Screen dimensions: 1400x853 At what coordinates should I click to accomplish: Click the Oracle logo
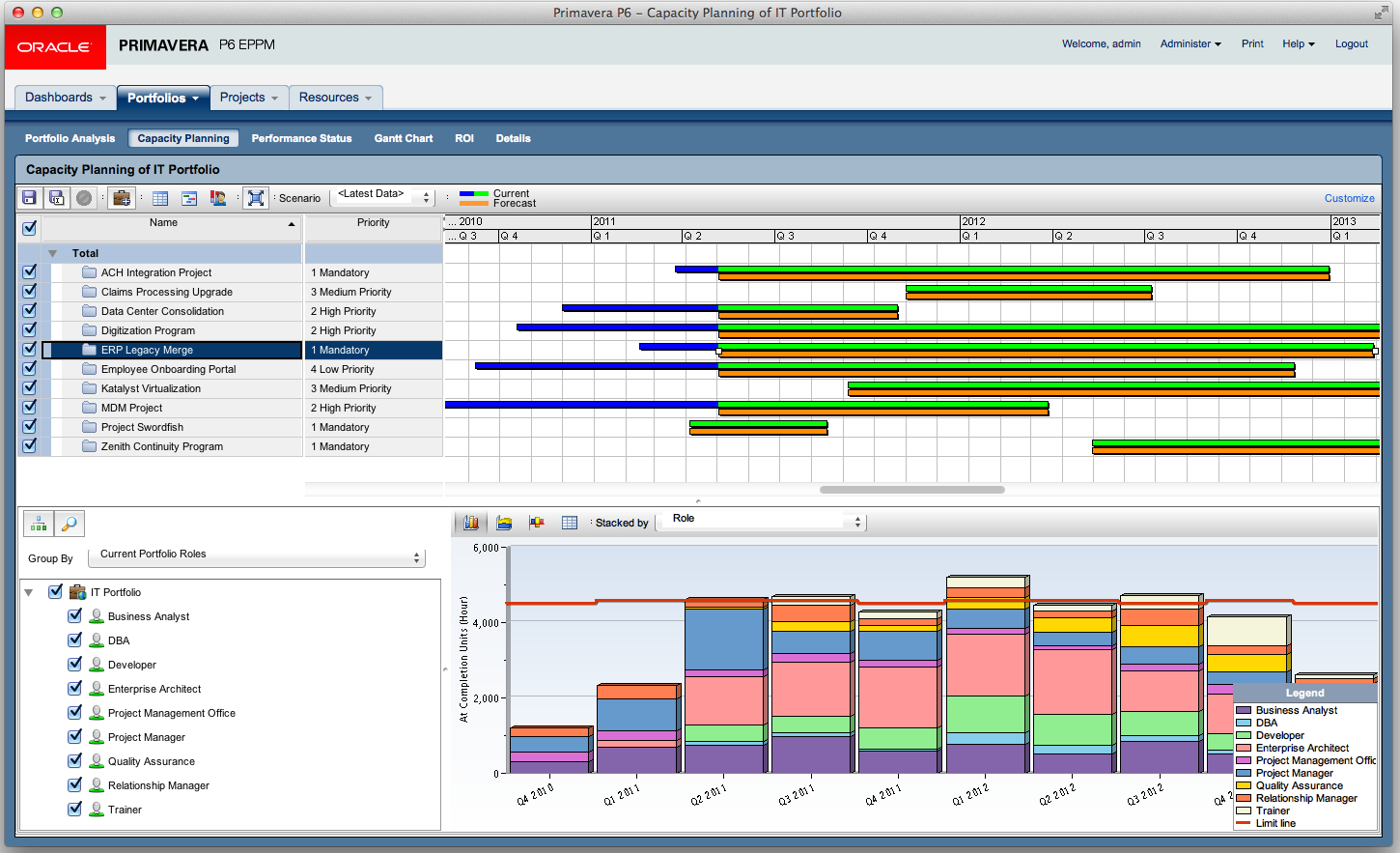[55, 46]
